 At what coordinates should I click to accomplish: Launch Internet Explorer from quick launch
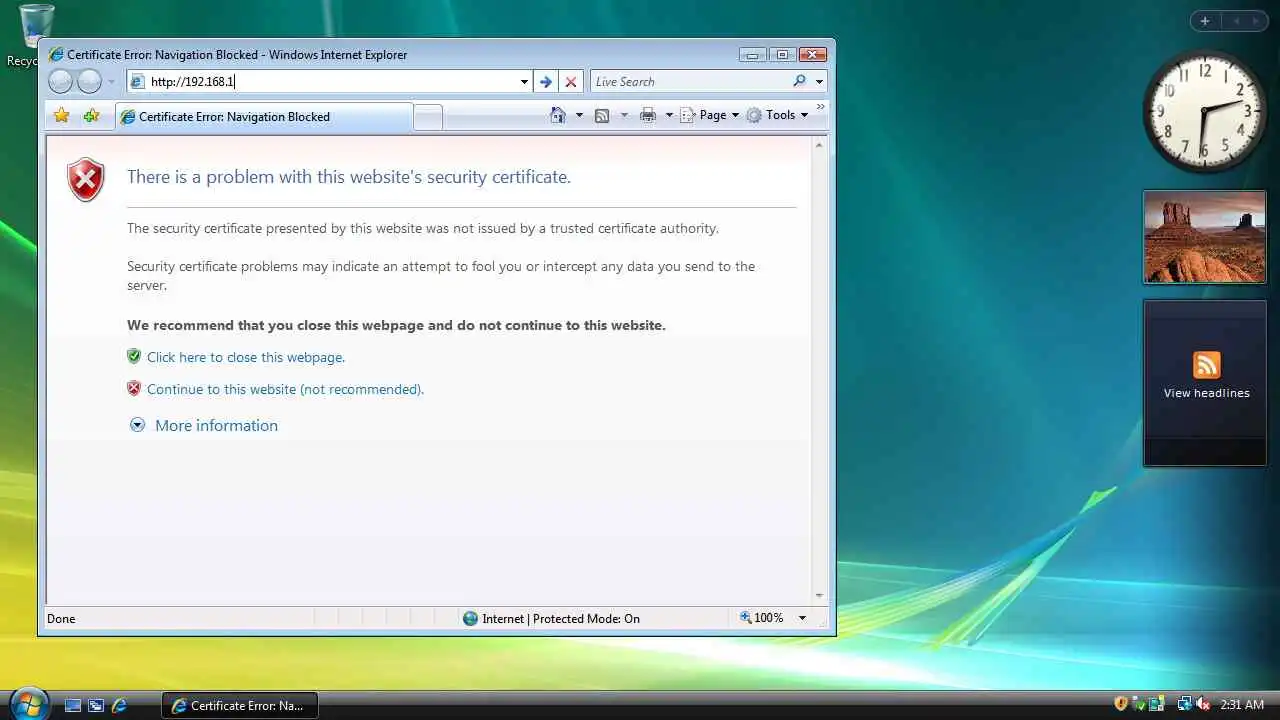click(x=119, y=705)
